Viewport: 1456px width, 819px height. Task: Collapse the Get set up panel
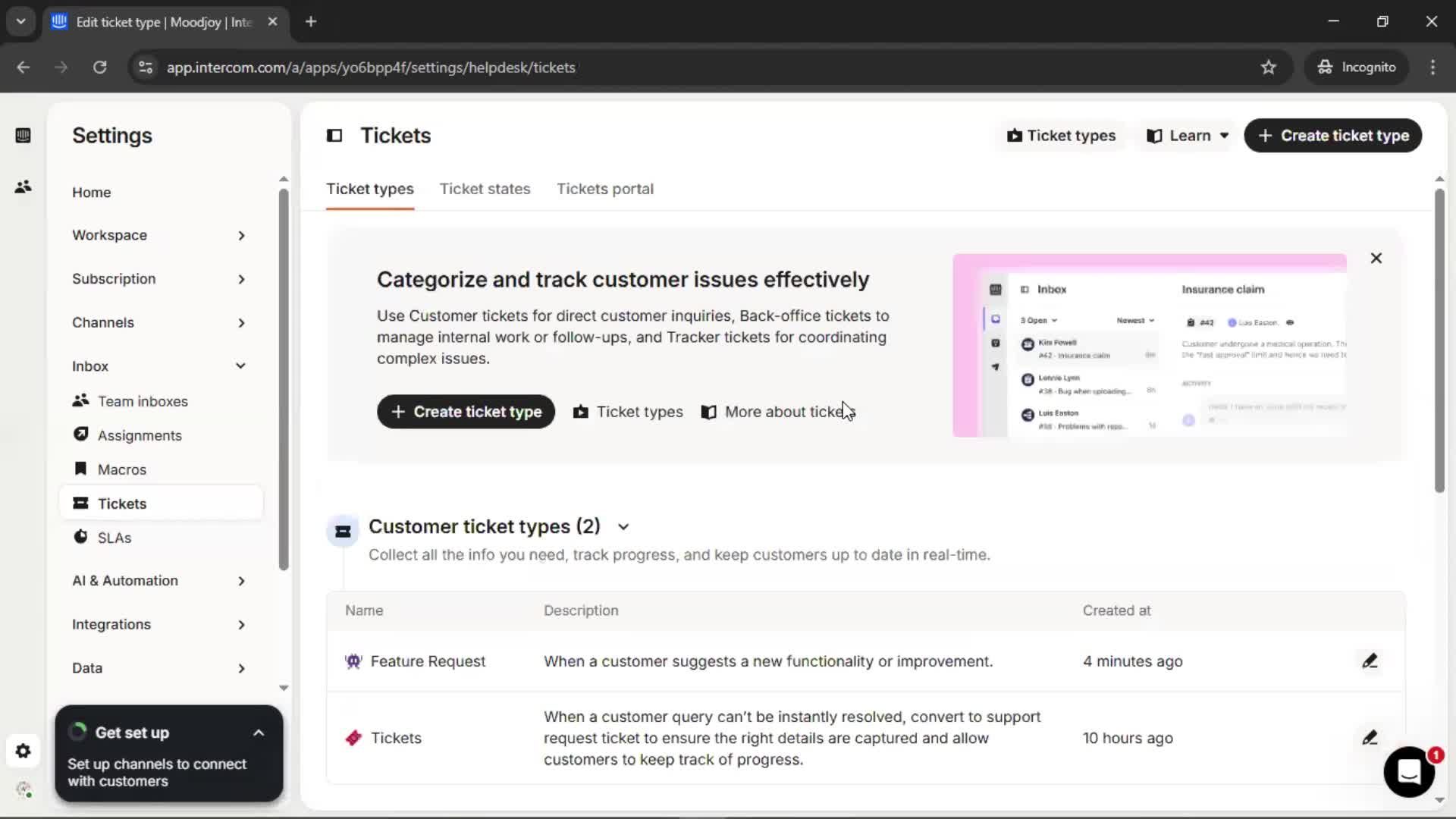point(259,733)
